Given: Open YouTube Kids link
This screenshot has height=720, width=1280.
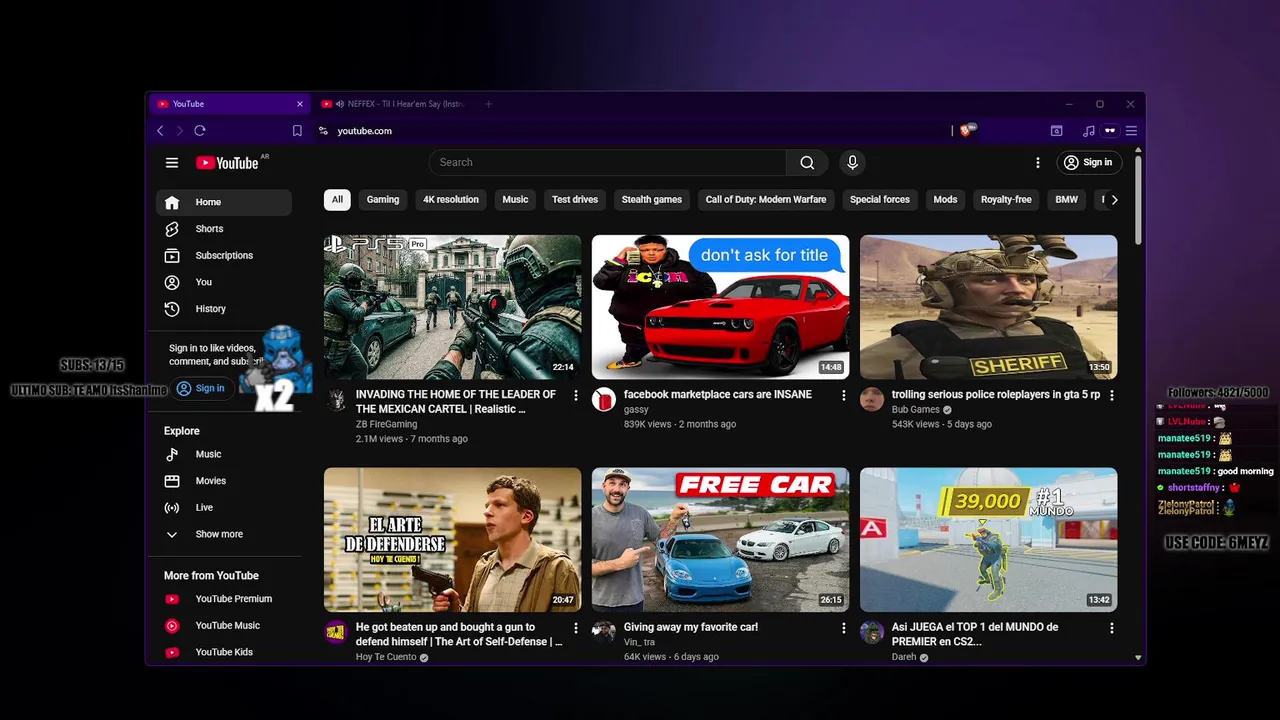Looking at the screenshot, I should pos(224,652).
